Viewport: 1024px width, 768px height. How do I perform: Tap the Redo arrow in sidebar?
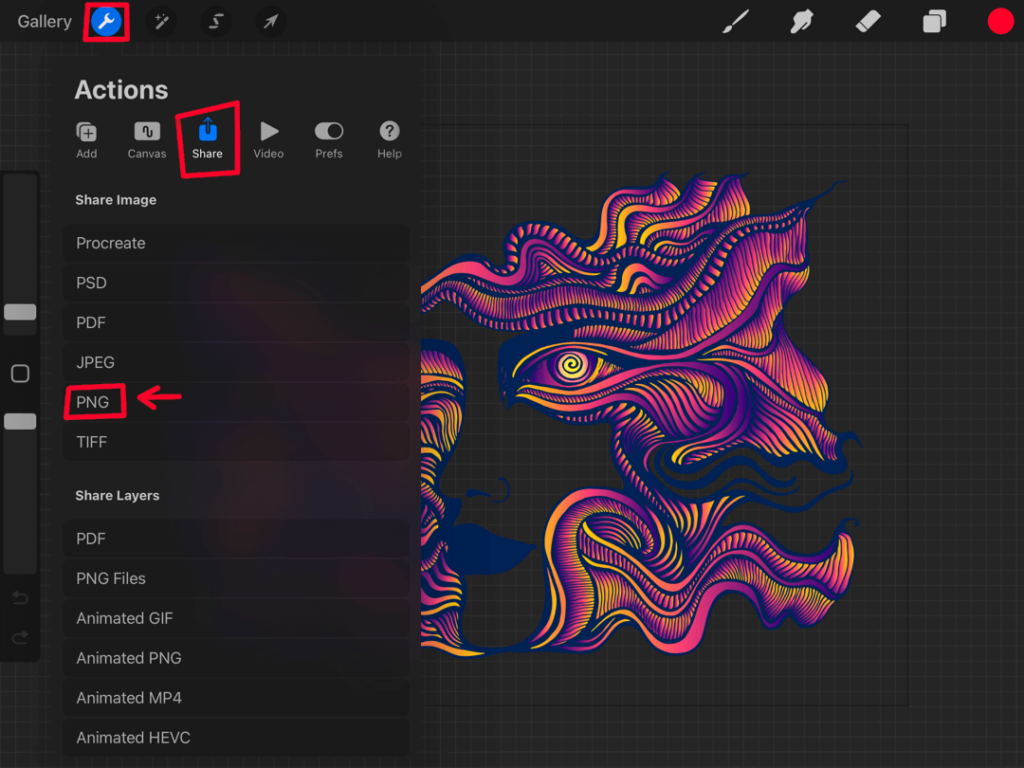[x=20, y=637]
